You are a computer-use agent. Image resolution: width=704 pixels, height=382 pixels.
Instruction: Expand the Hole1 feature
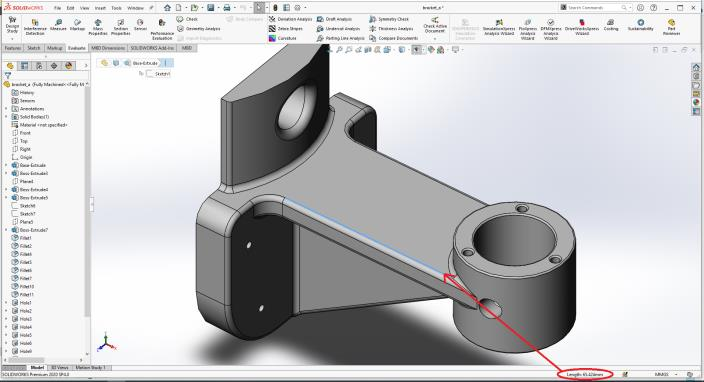pyautogui.click(x=6, y=303)
